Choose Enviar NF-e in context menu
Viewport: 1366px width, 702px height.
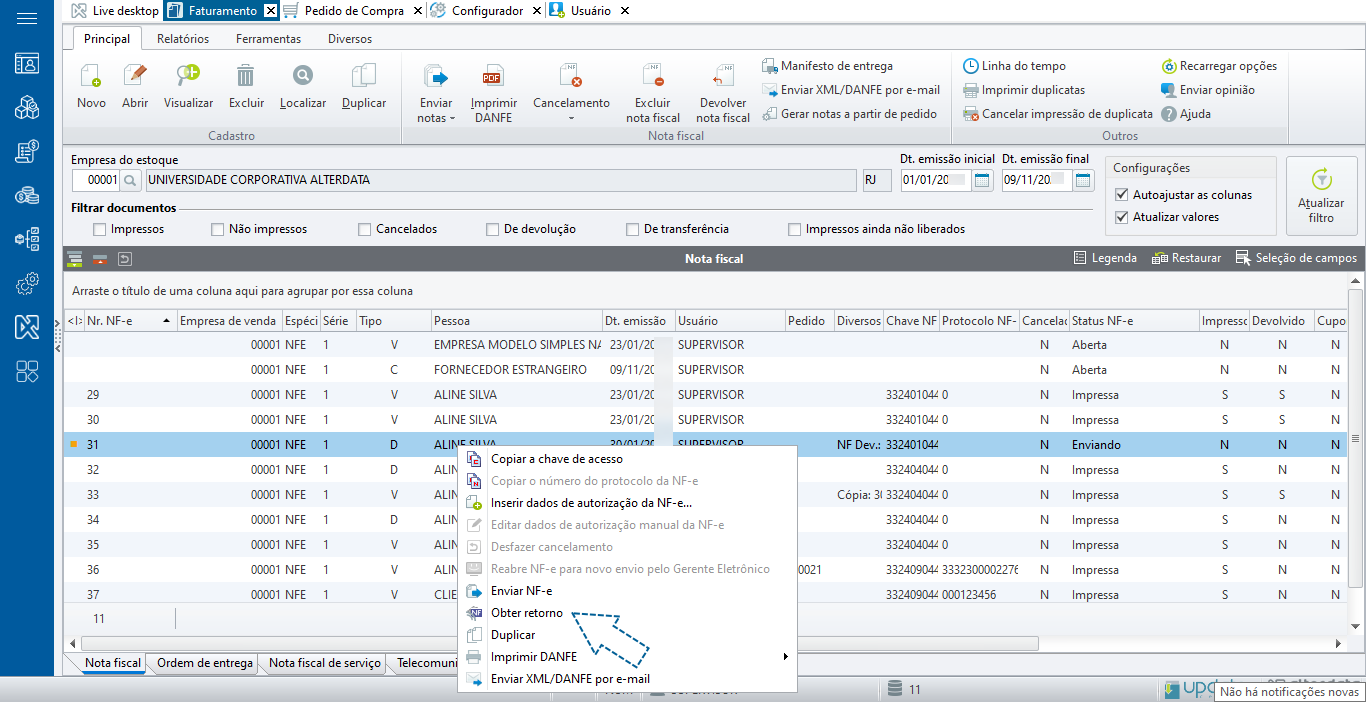(521, 591)
